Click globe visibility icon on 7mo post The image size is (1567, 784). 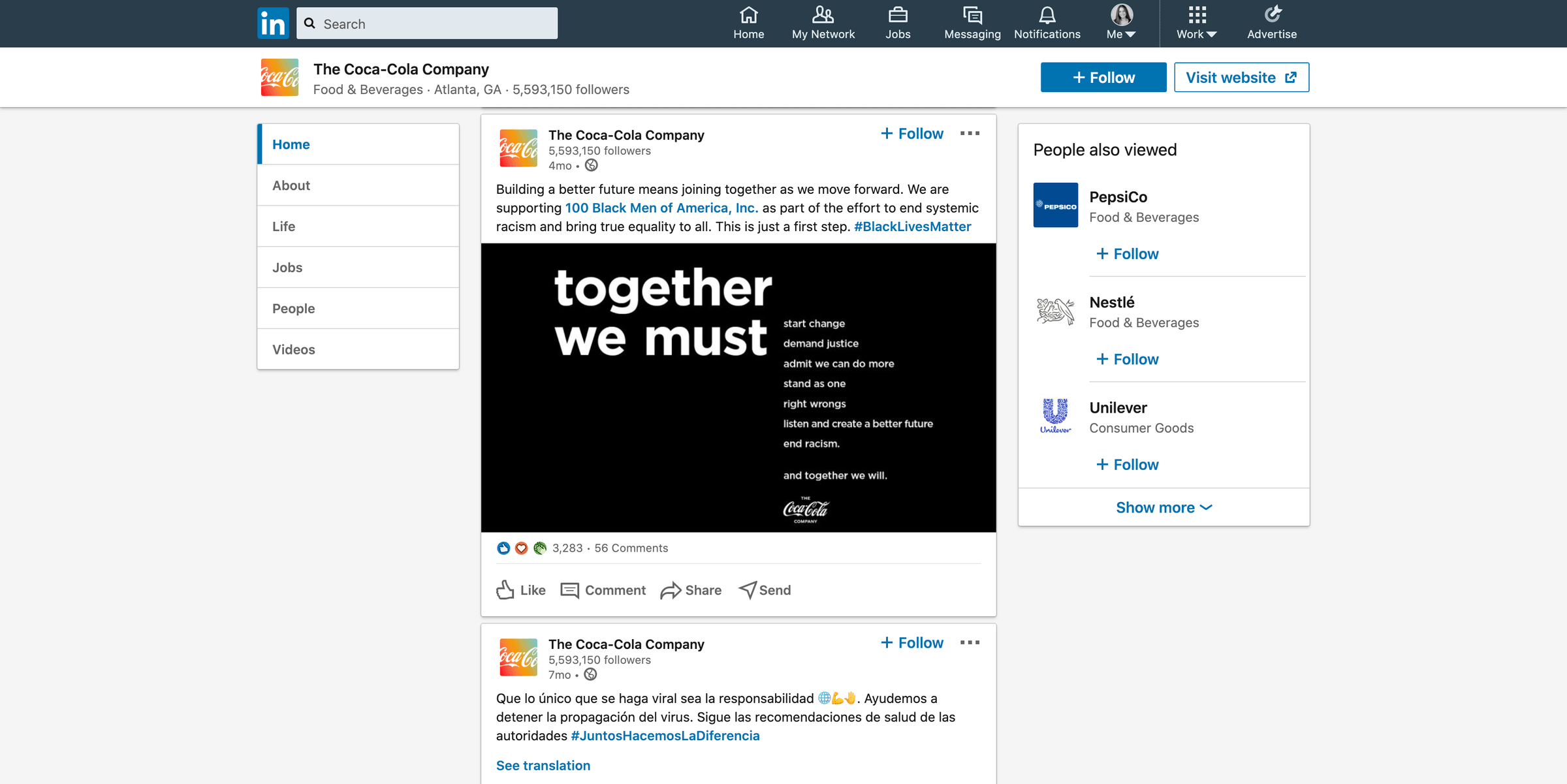coord(590,675)
